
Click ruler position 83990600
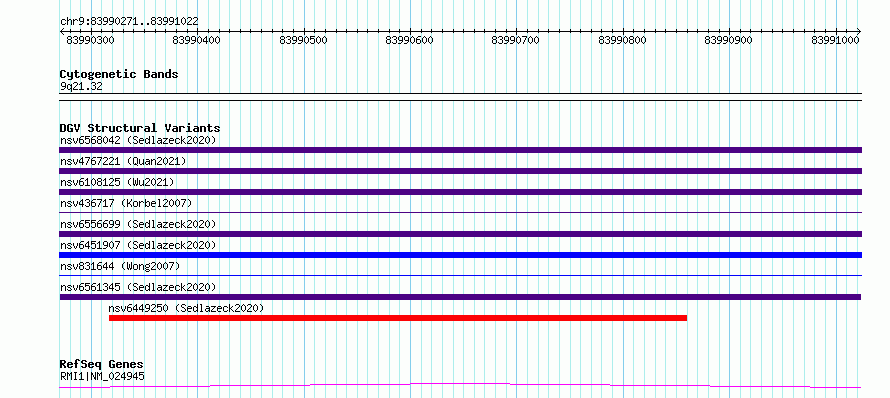click(409, 40)
